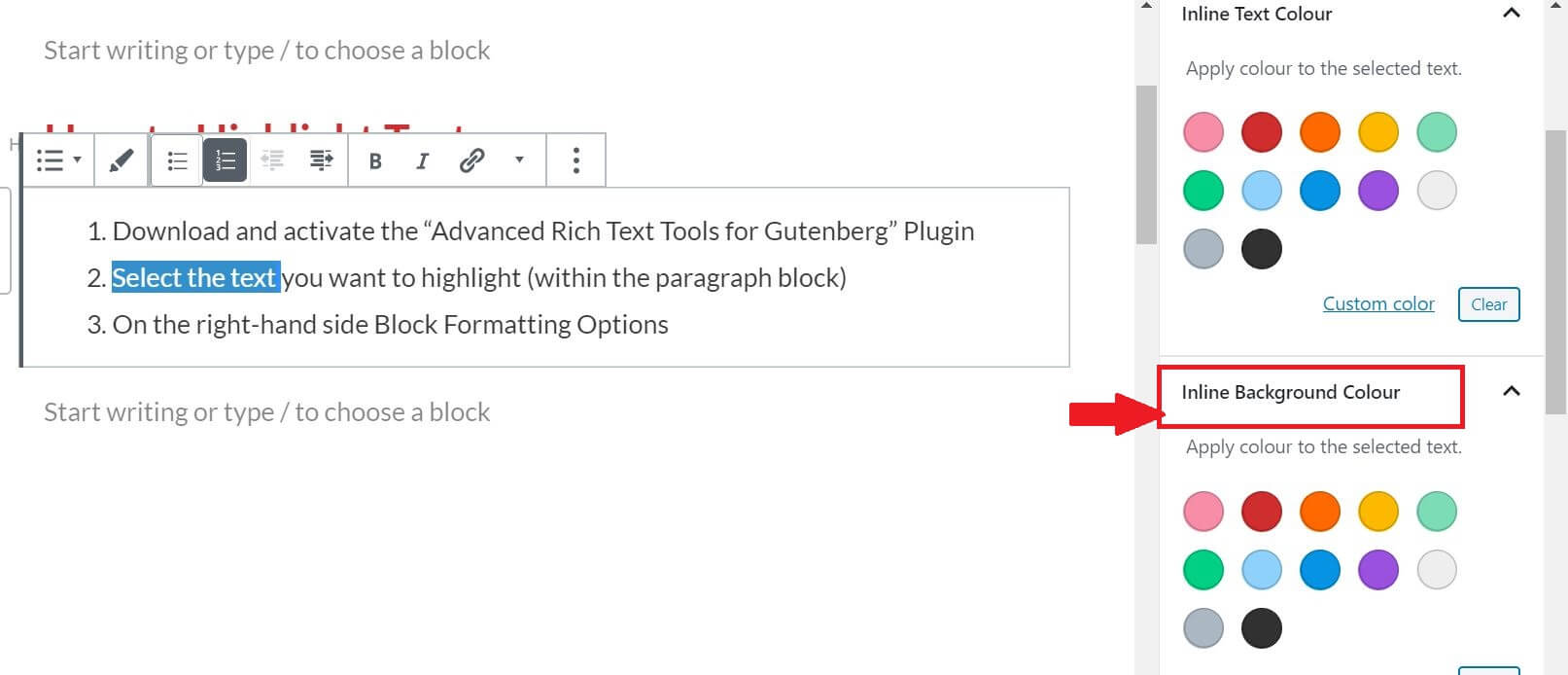Open the block type transform dropdown
This screenshot has height=675, width=1568.
pos(55,160)
